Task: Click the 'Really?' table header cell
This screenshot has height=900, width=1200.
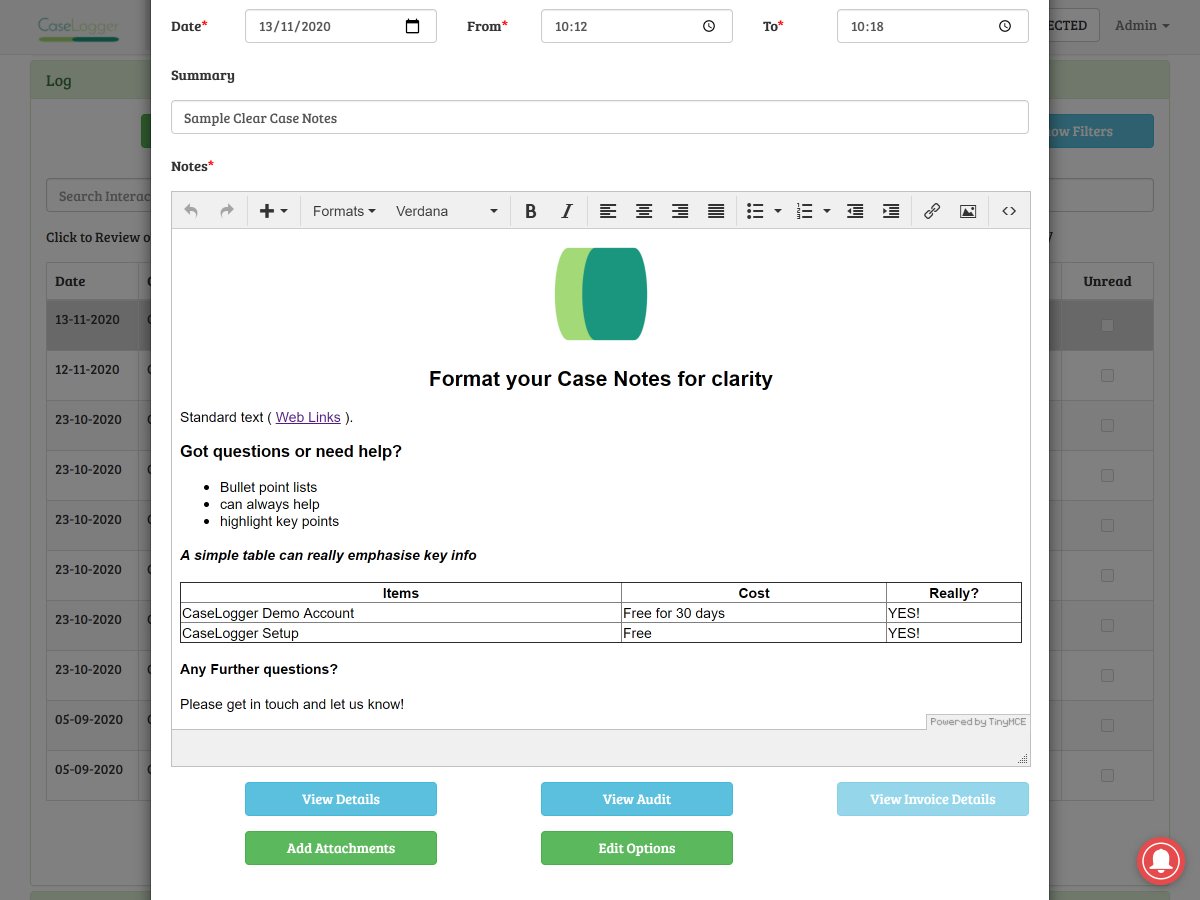Action: pyautogui.click(x=954, y=593)
